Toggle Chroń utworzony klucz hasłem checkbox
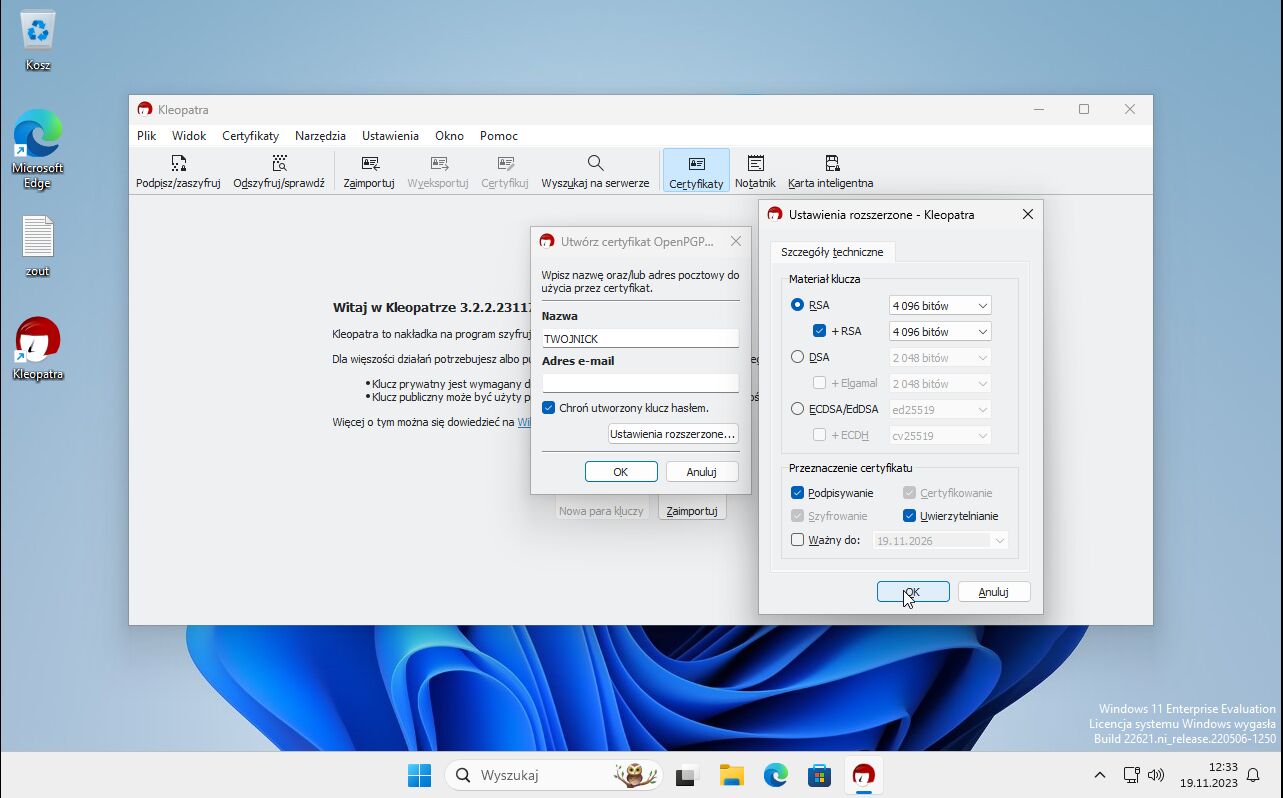This screenshot has height=798, width=1283. click(549, 408)
